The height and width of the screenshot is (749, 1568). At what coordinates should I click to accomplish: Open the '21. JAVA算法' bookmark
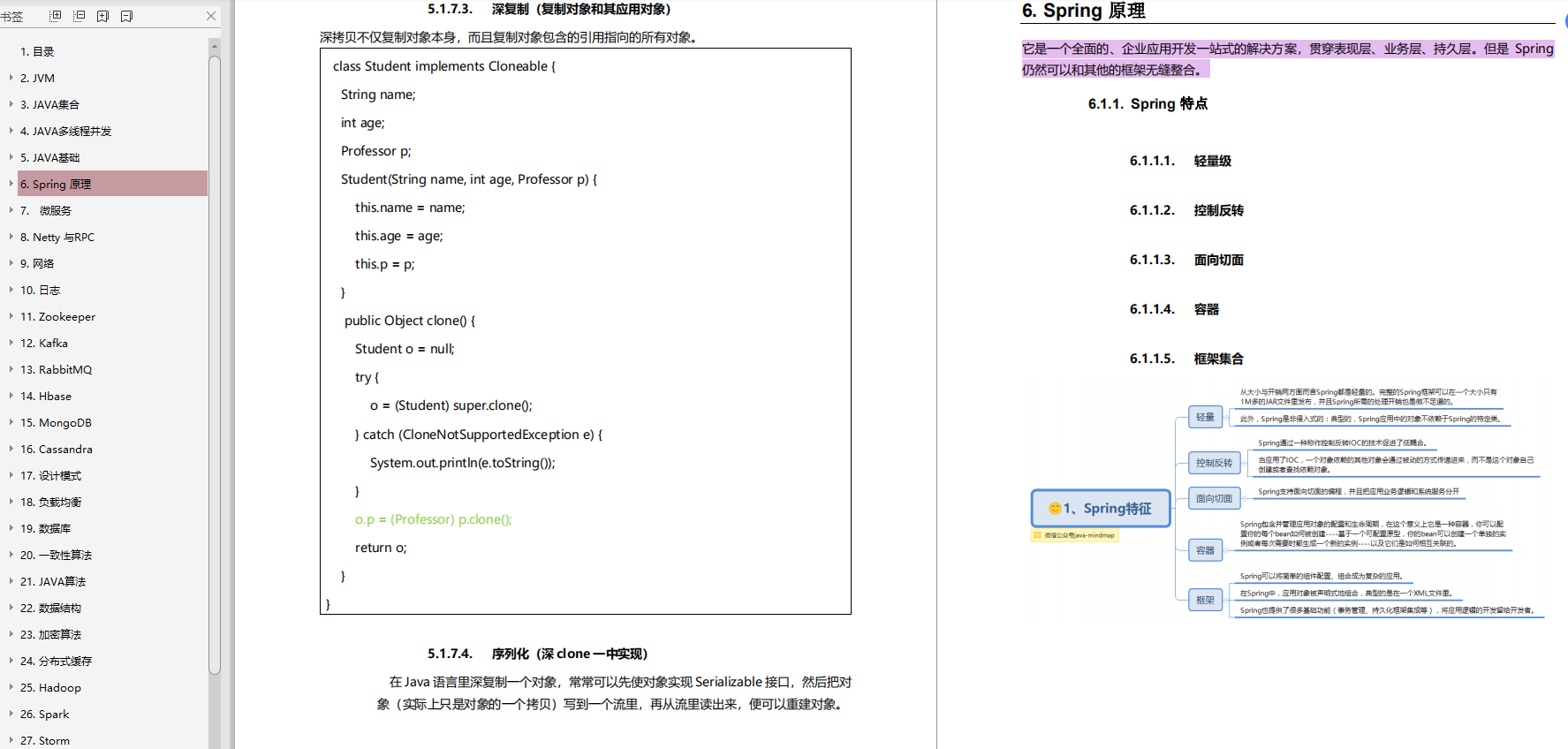pyautogui.click(x=53, y=581)
